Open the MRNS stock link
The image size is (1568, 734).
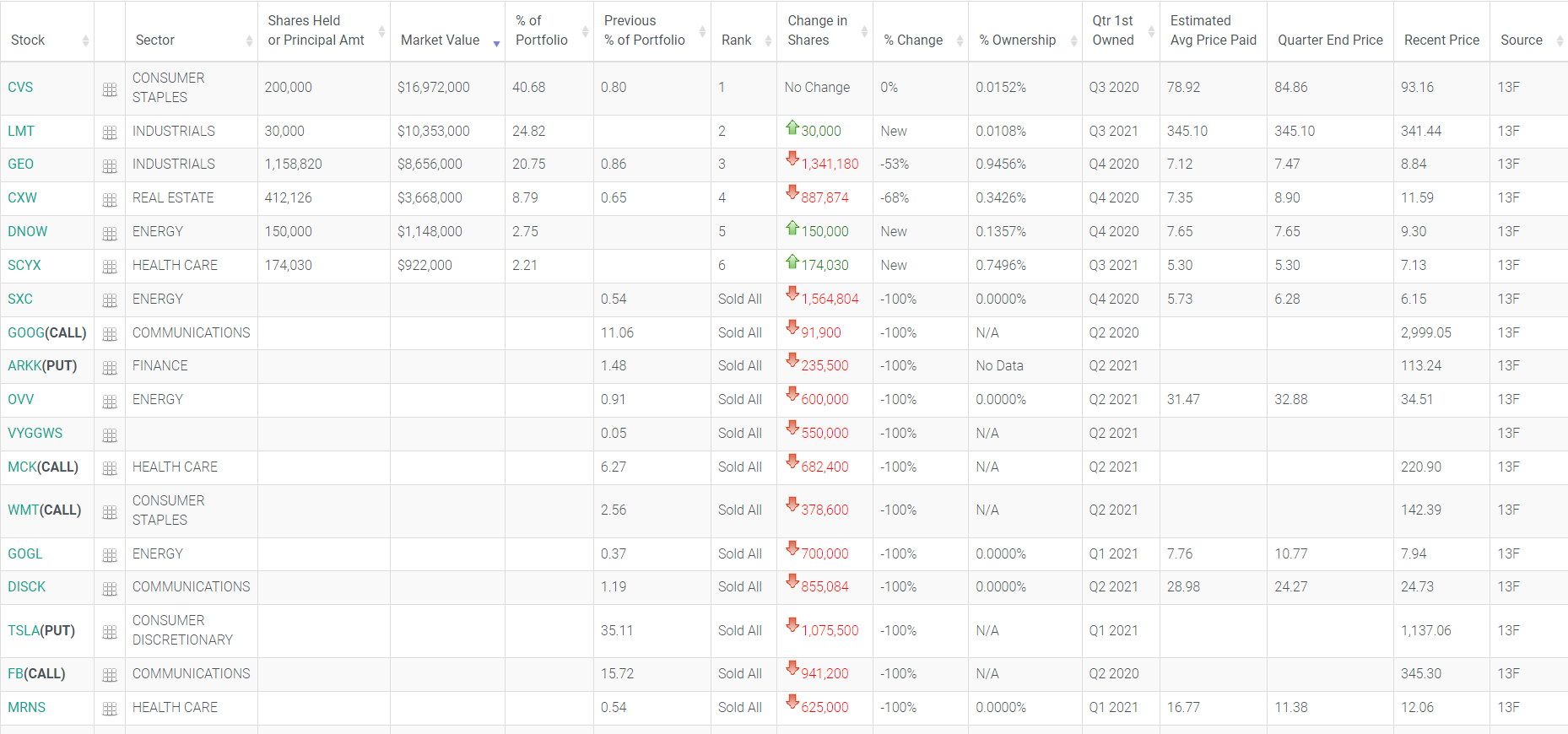(27, 708)
